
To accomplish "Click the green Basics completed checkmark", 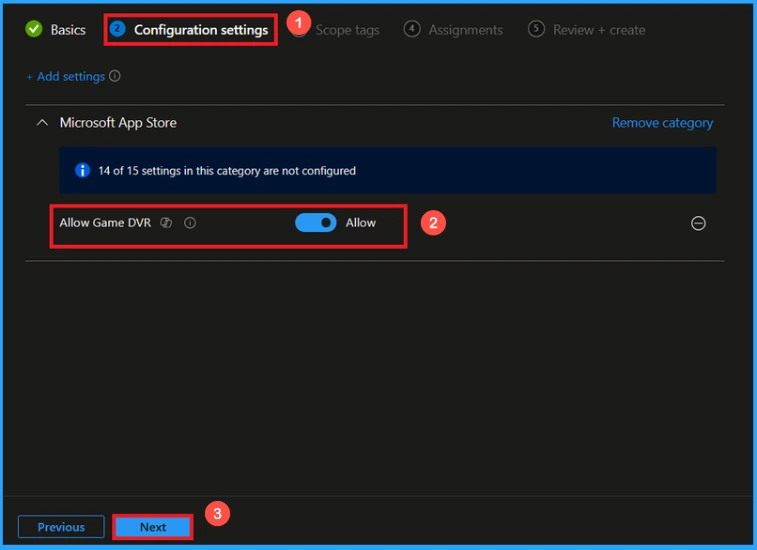I will (x=34, y=29).
